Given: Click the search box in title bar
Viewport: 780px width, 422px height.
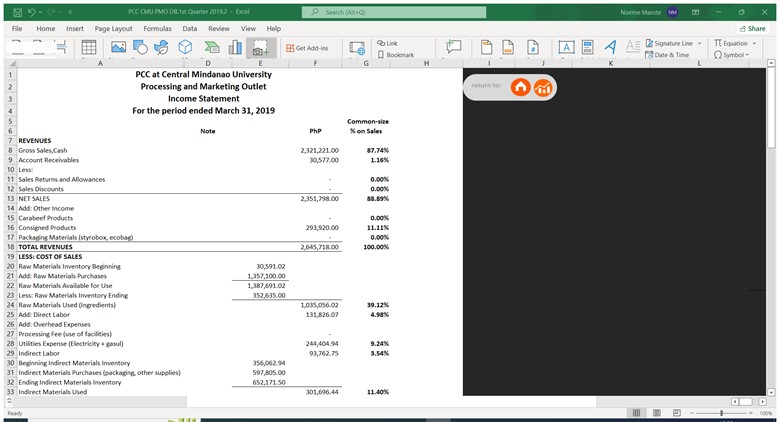Looking at the screenshot, I should coord(393,12).
